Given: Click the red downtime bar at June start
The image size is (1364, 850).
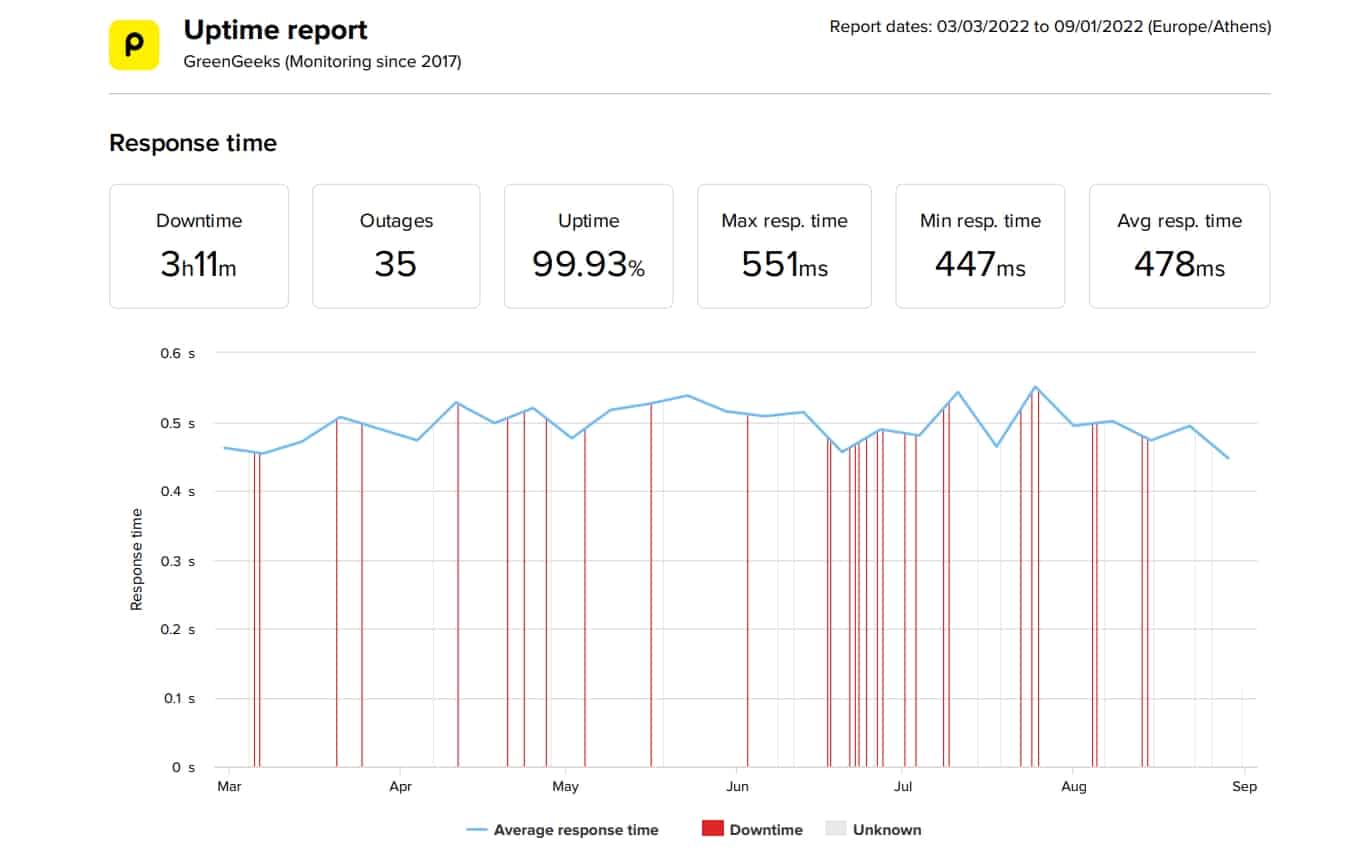Looking at the screenshot, I should click(x=748, y=590).
